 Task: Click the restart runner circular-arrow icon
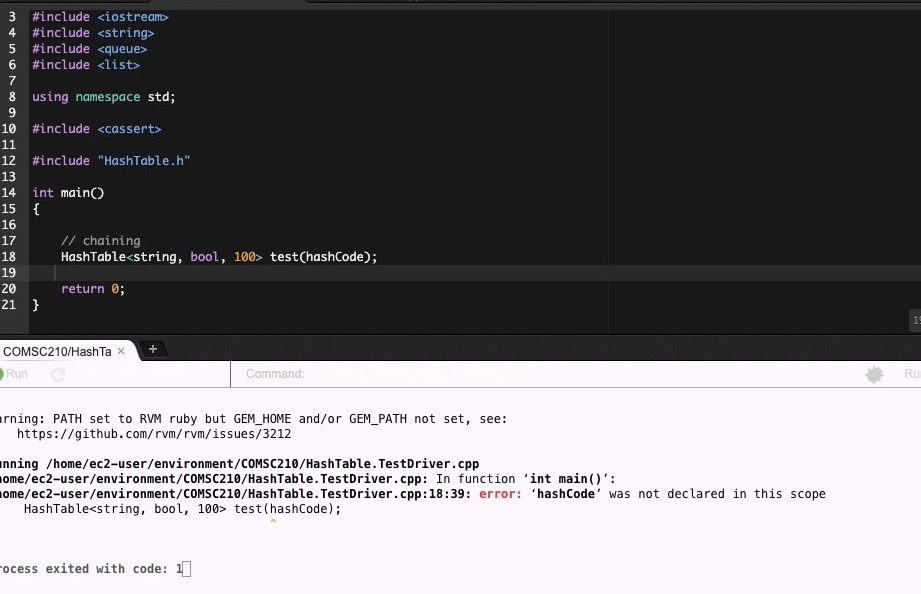tap(58, 373)
